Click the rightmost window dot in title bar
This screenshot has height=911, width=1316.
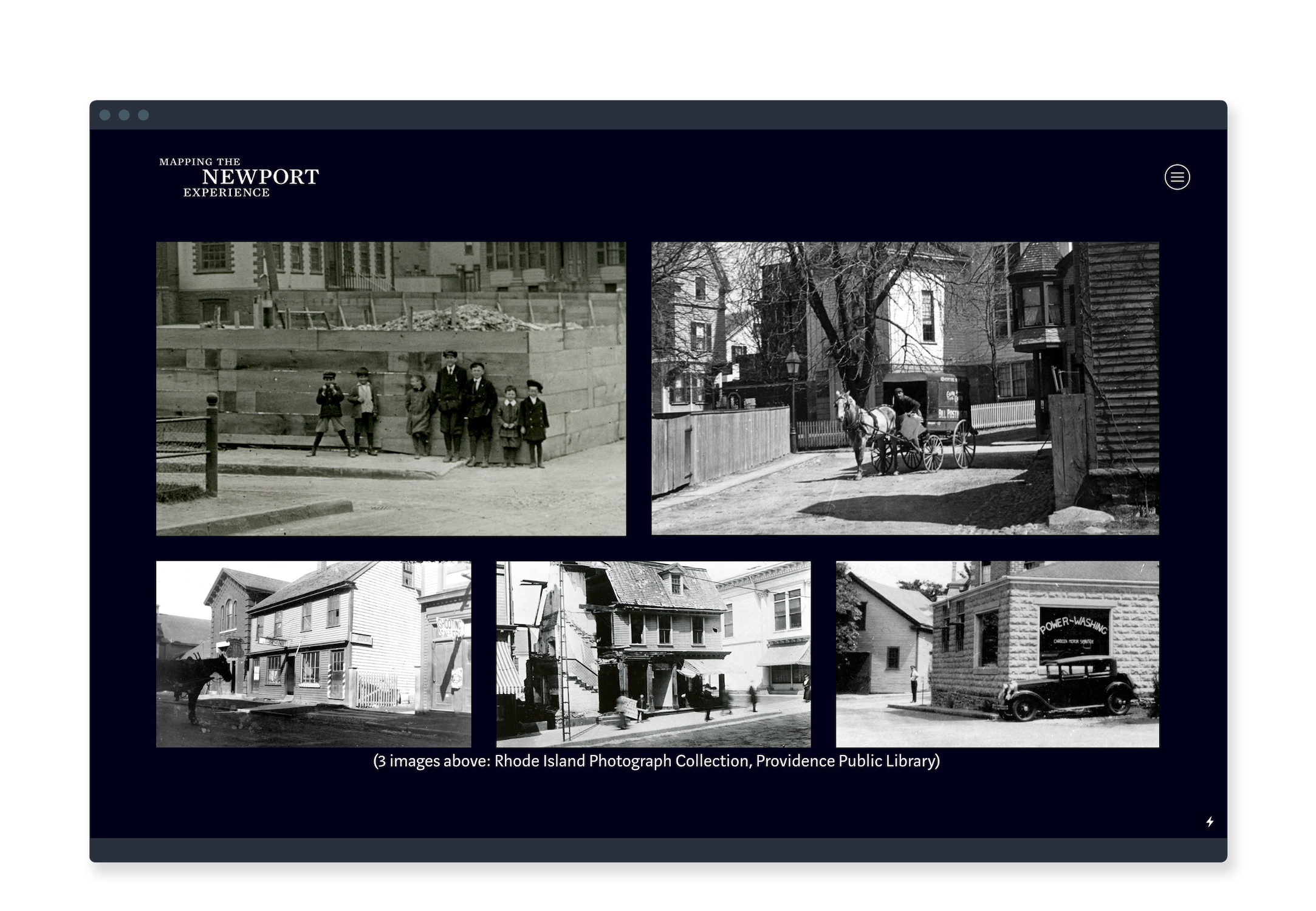click(143, 115)
